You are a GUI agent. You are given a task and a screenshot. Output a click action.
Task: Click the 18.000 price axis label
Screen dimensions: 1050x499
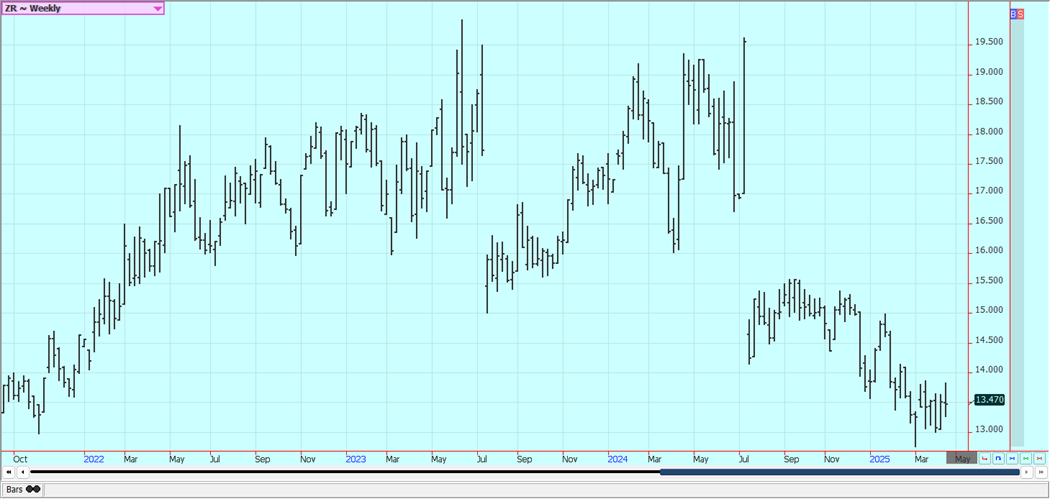[988, 132]
